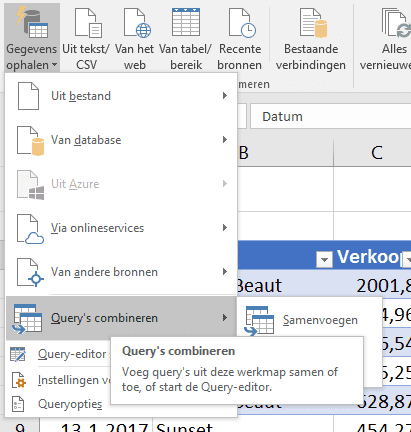Open the Recente bronnen icon
Viewport: 411px width, 432px height.
click(x=242, y=23)
